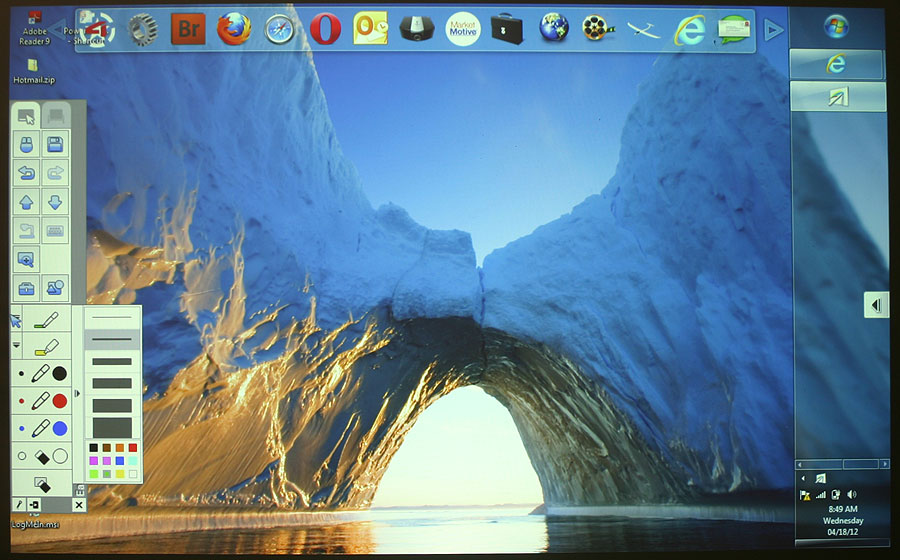Pick the blue pen with thick tip

tap(60, 428)
